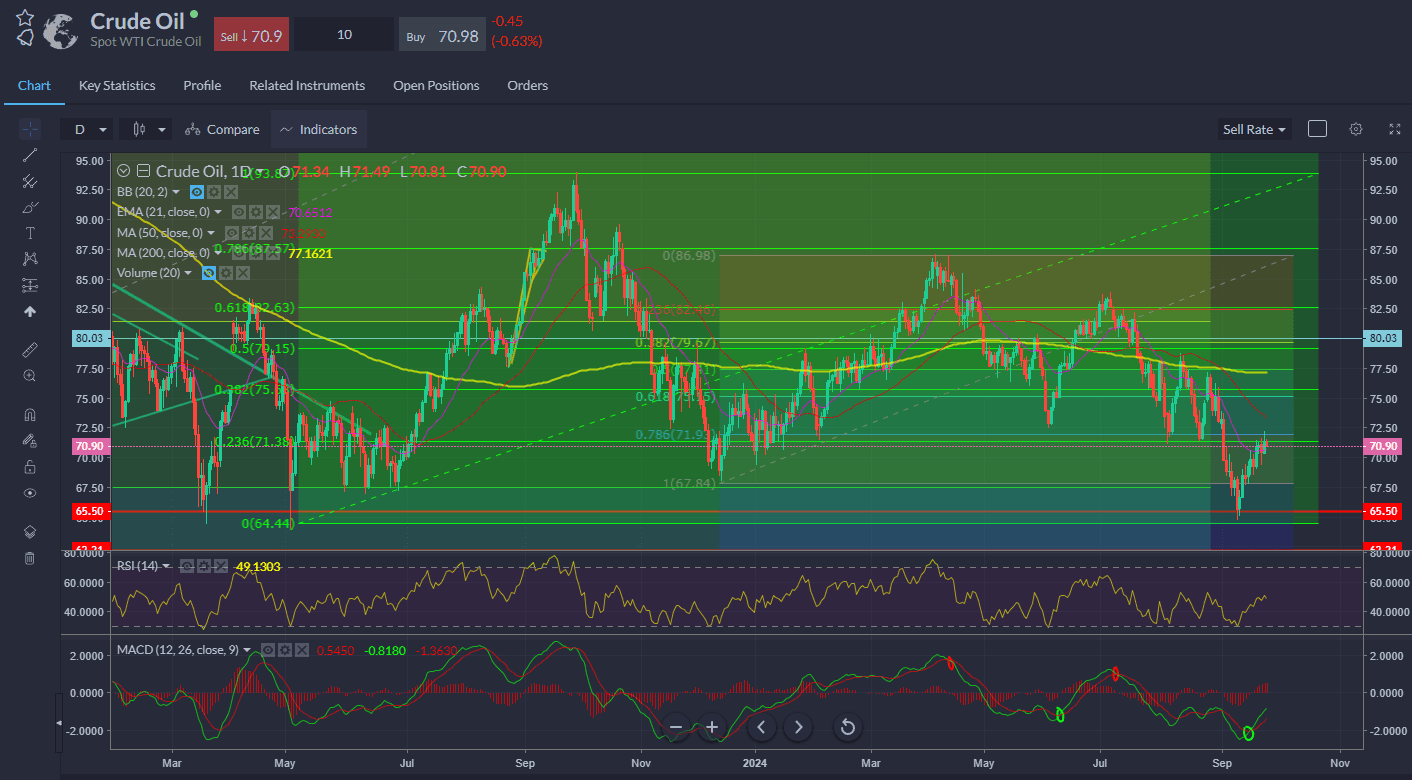Toggle lock on all drawings
Image resolution: width=1412 pixels, height=780 pixels.
click(x=30, y=467)
